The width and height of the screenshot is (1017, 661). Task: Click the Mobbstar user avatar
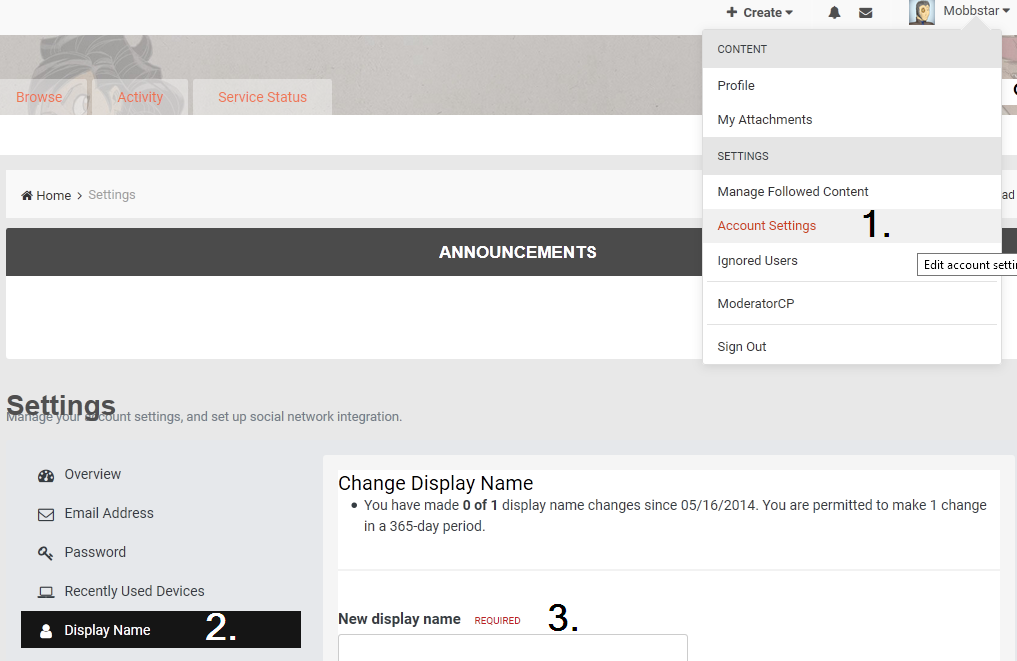tap(921, 12)
